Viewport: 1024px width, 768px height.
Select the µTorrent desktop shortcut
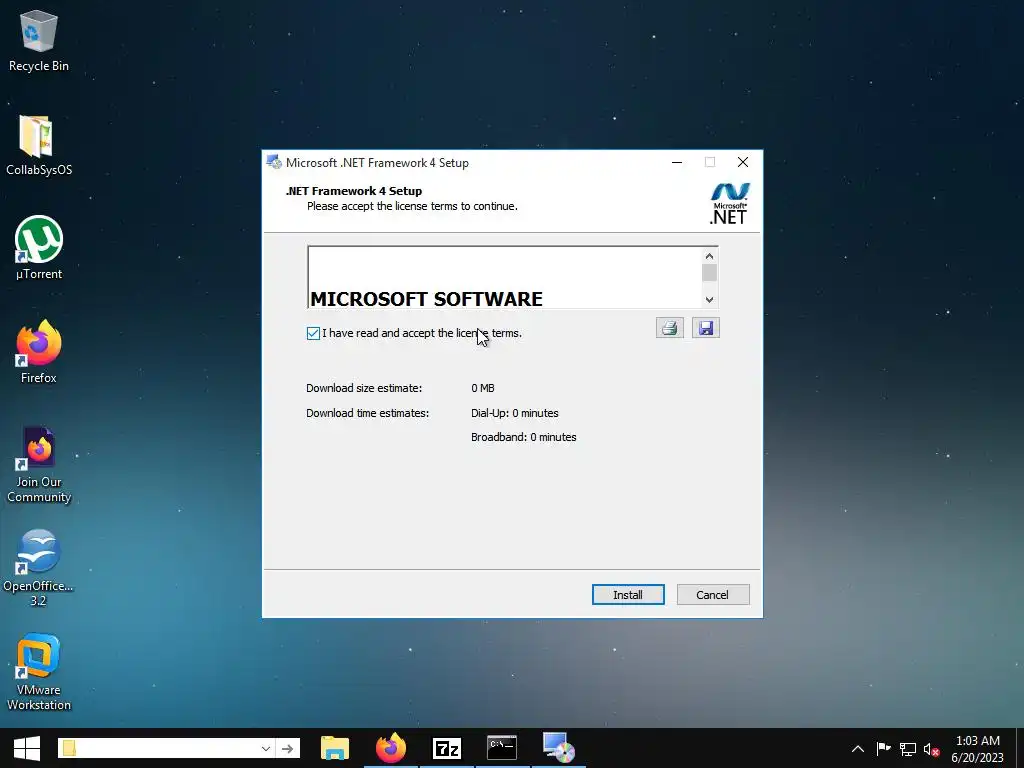click(x=39, y=248)
